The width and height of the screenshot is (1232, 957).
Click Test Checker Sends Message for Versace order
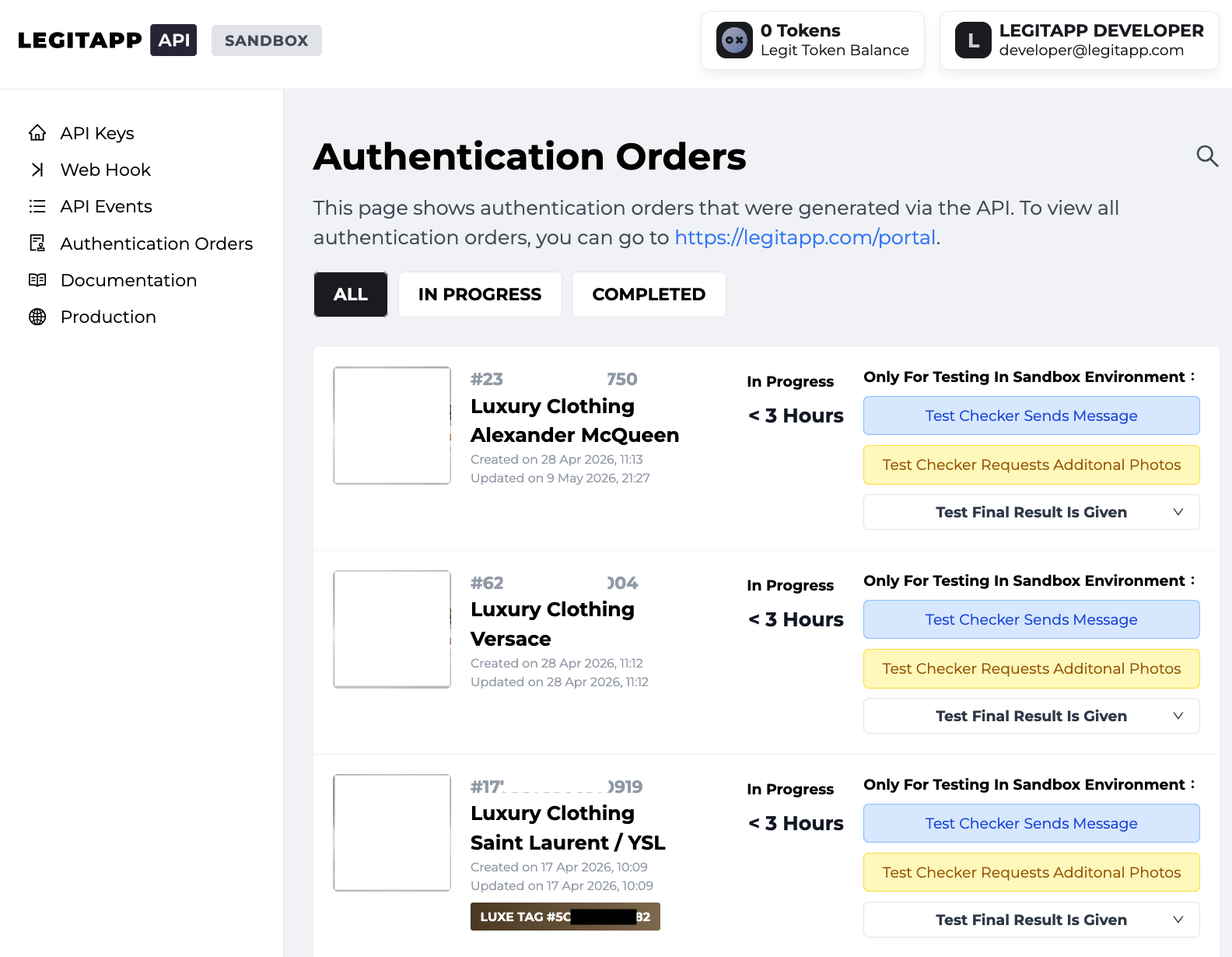1031,619
